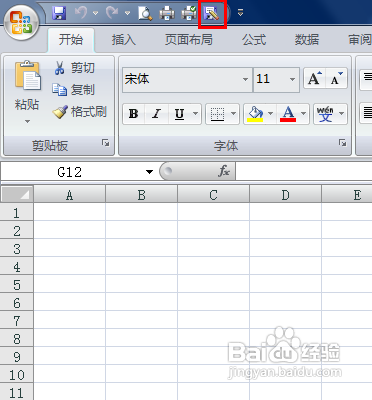The width and height of the screenshot is (372, 400).
Task: Select row 1 header
Action: 17,212
